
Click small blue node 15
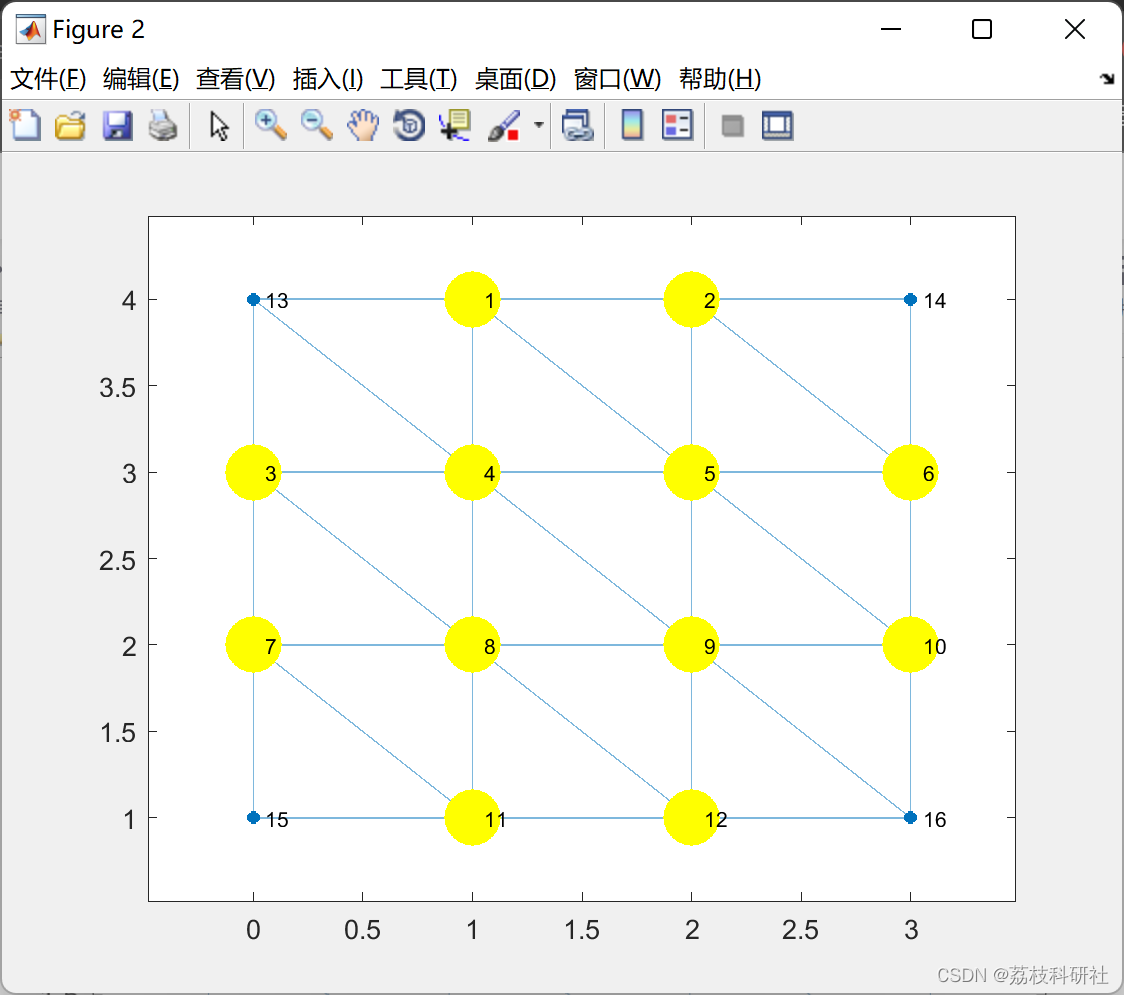point(253,818)
